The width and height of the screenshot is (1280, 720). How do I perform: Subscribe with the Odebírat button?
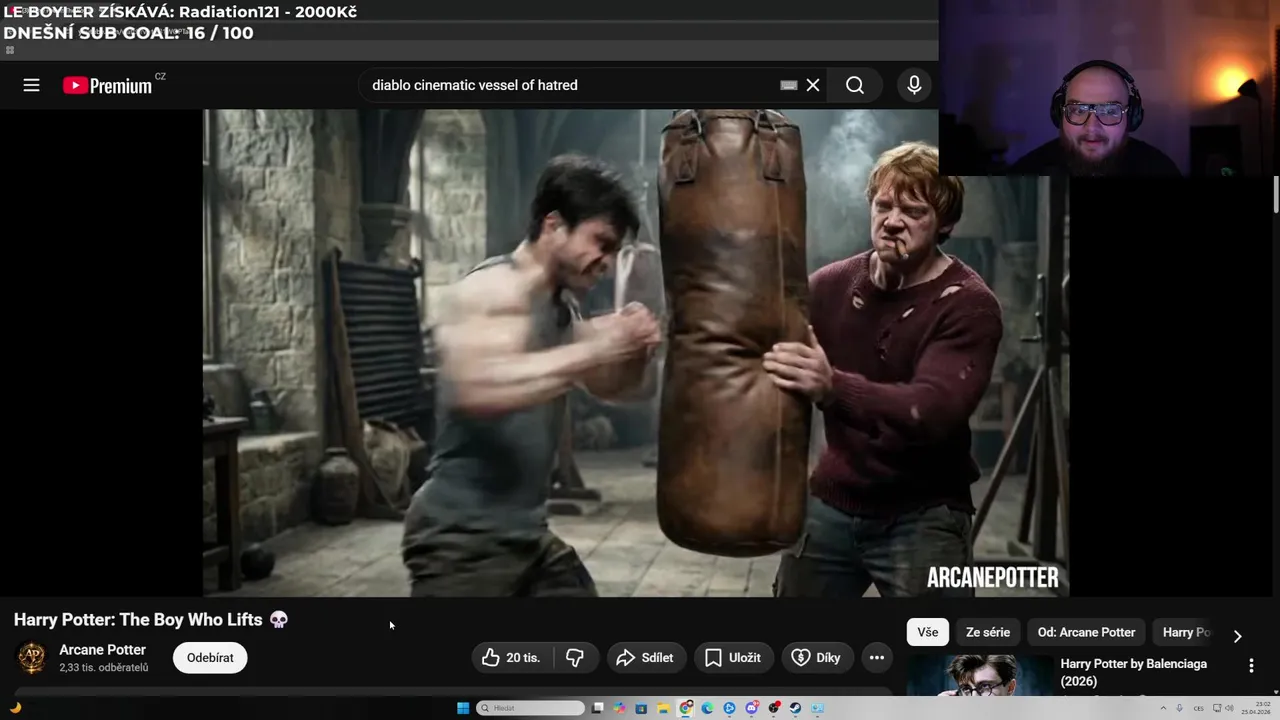tap(210, 657)
